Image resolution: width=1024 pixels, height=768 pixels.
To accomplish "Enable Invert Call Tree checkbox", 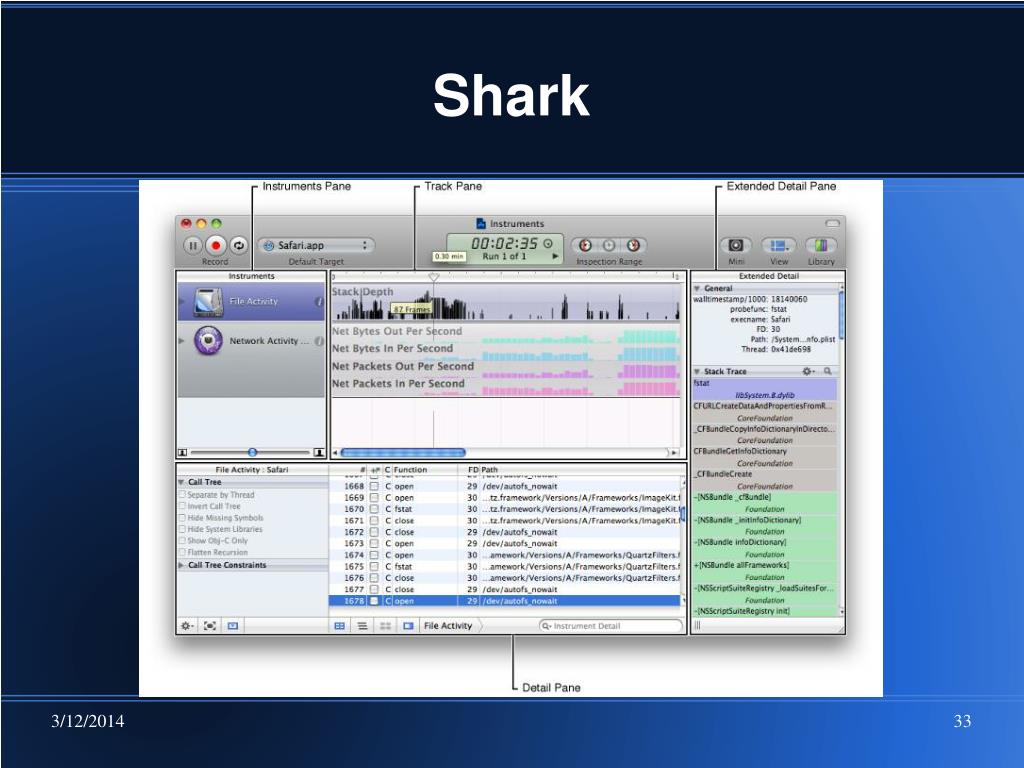I will [182, 506].
